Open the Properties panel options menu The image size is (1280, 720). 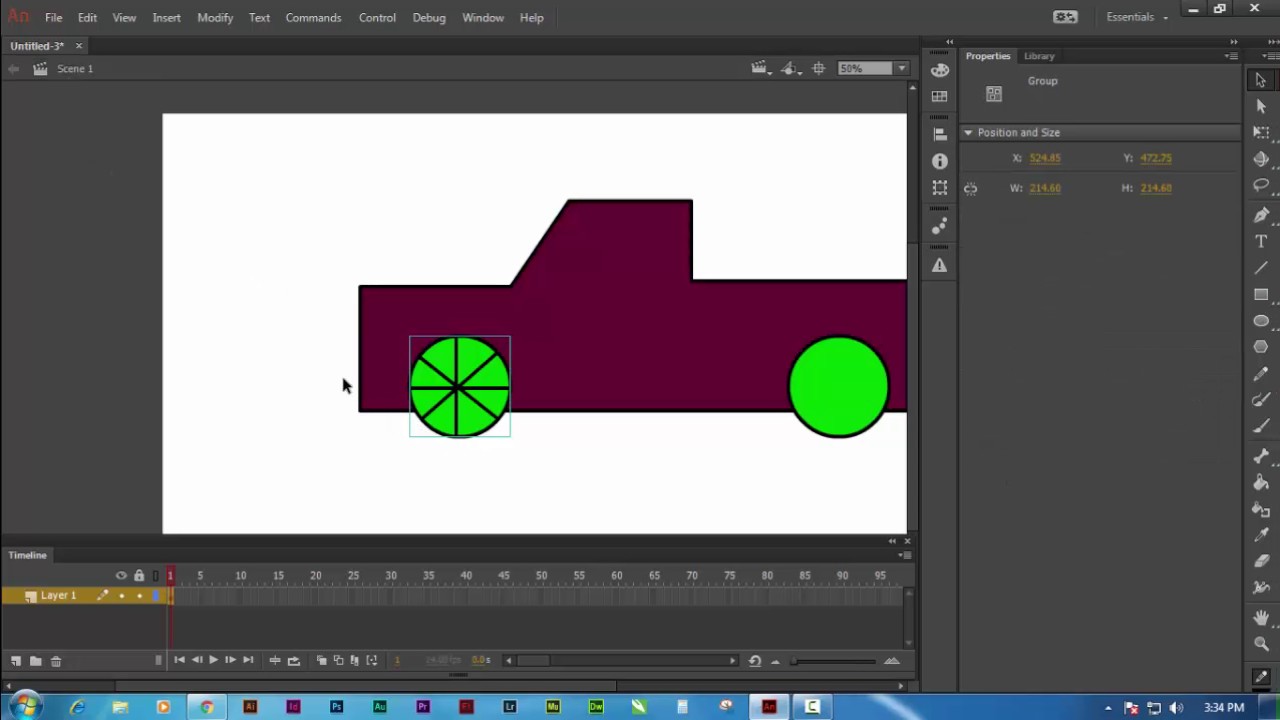(x=1231, y=56)
